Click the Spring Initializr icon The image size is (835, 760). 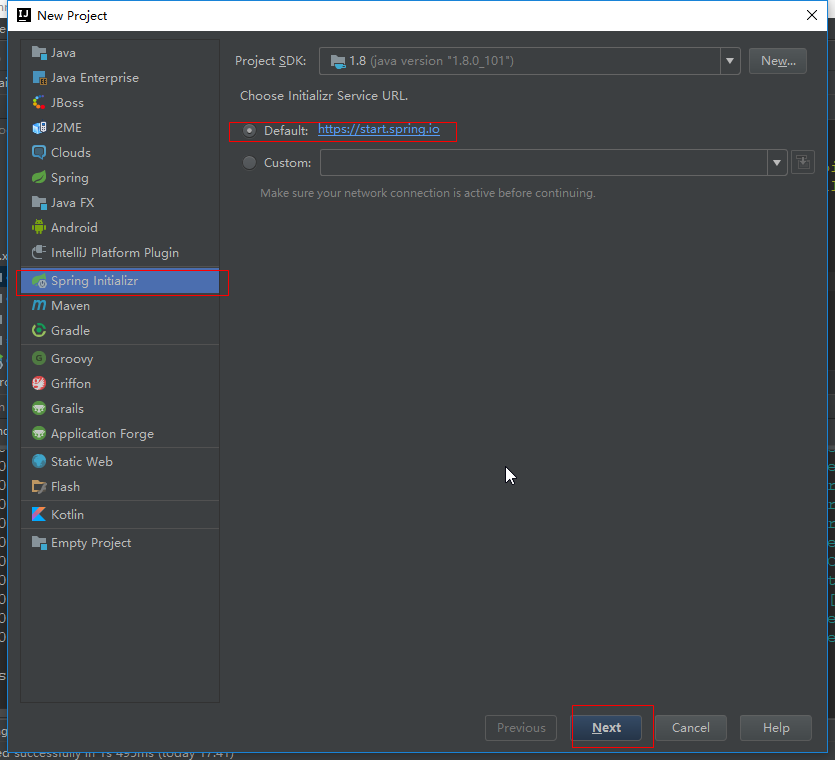[39, 281]
